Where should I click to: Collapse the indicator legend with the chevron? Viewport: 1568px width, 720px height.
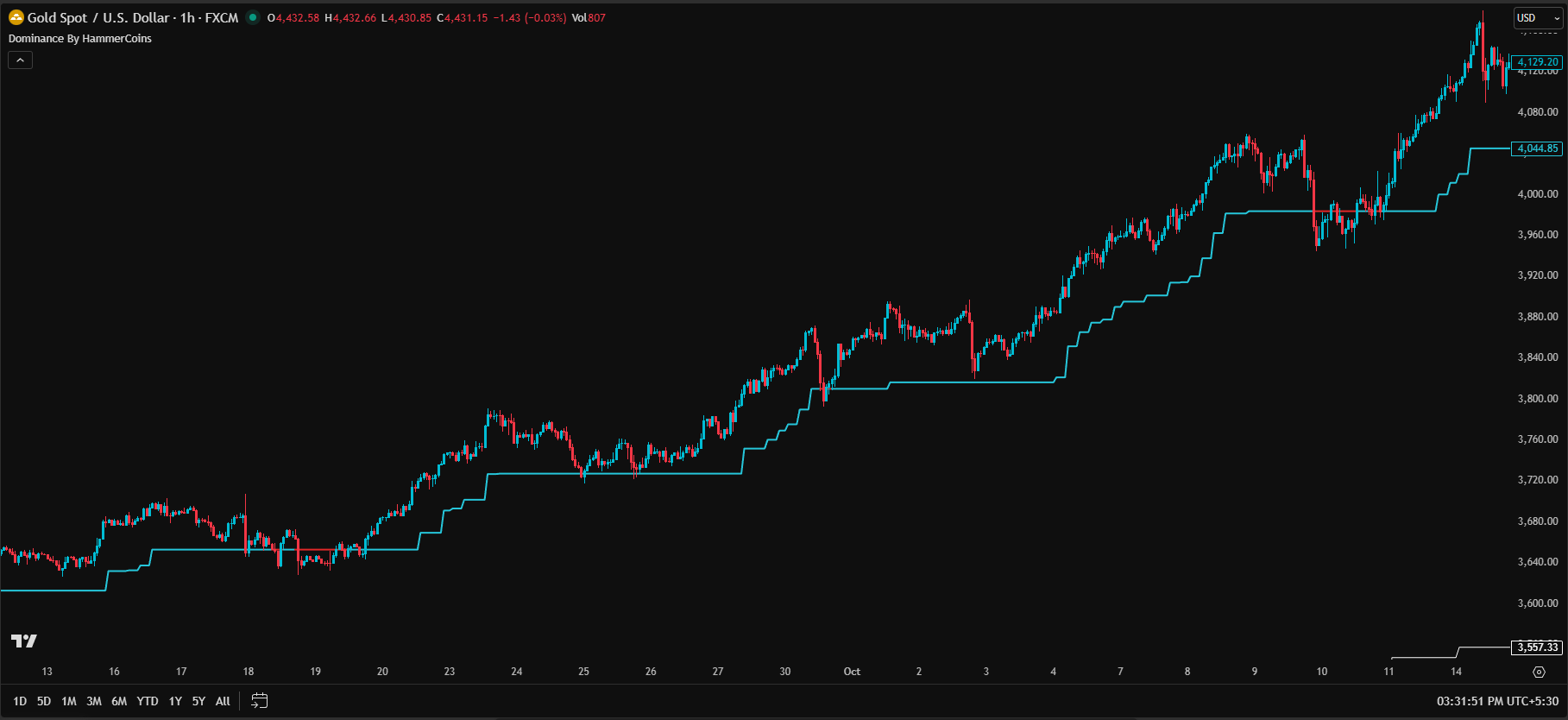click(x=20, y=60)
